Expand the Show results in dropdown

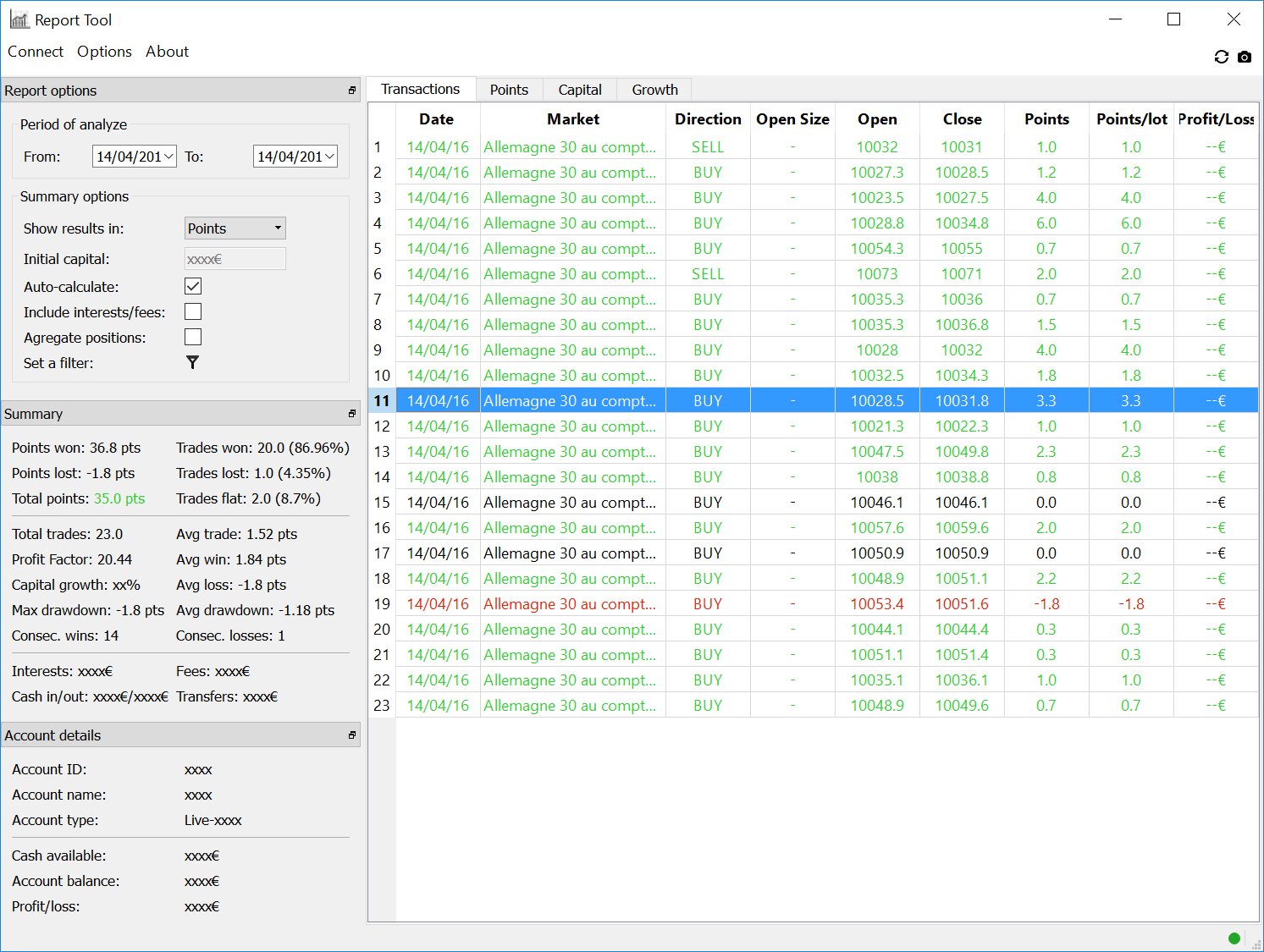[x=235, y=228]
